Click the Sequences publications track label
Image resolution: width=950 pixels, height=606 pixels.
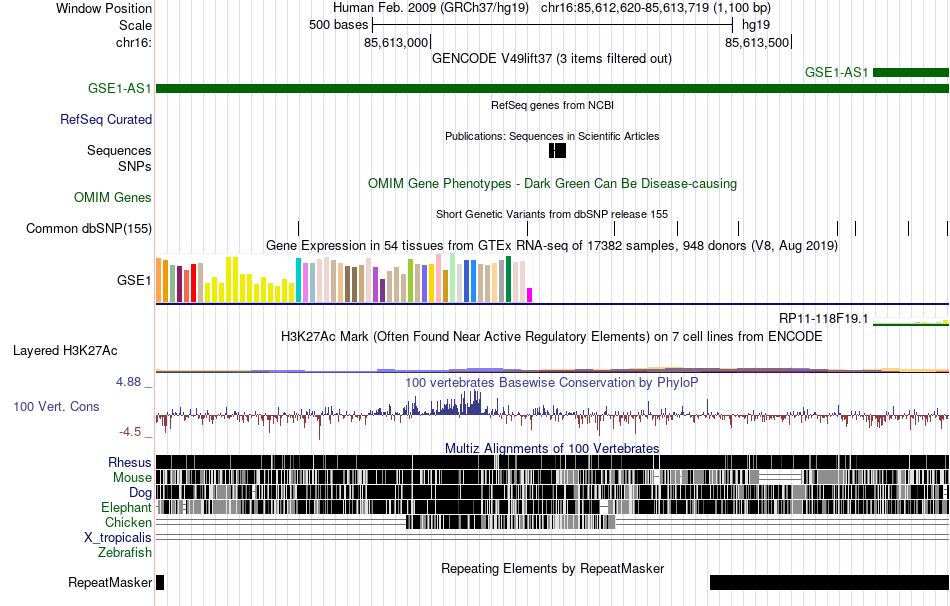[x=119, y=150]
